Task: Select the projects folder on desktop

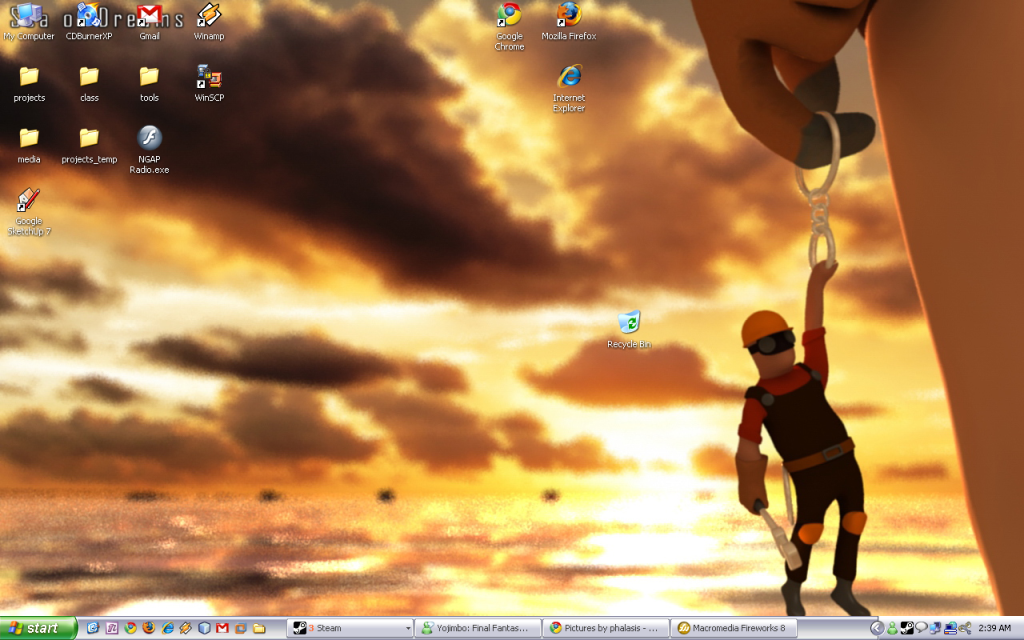Action: coord(29,84)
